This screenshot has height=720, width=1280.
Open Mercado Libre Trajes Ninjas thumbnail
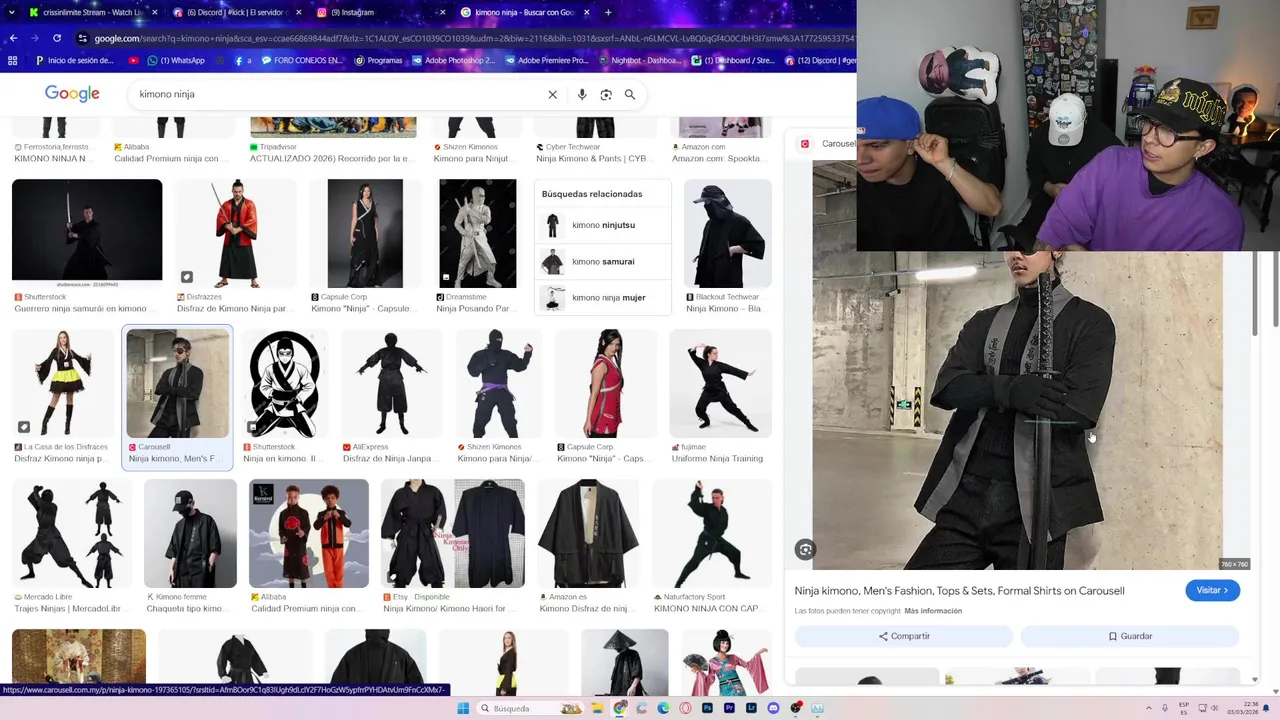tap(71, 533)
